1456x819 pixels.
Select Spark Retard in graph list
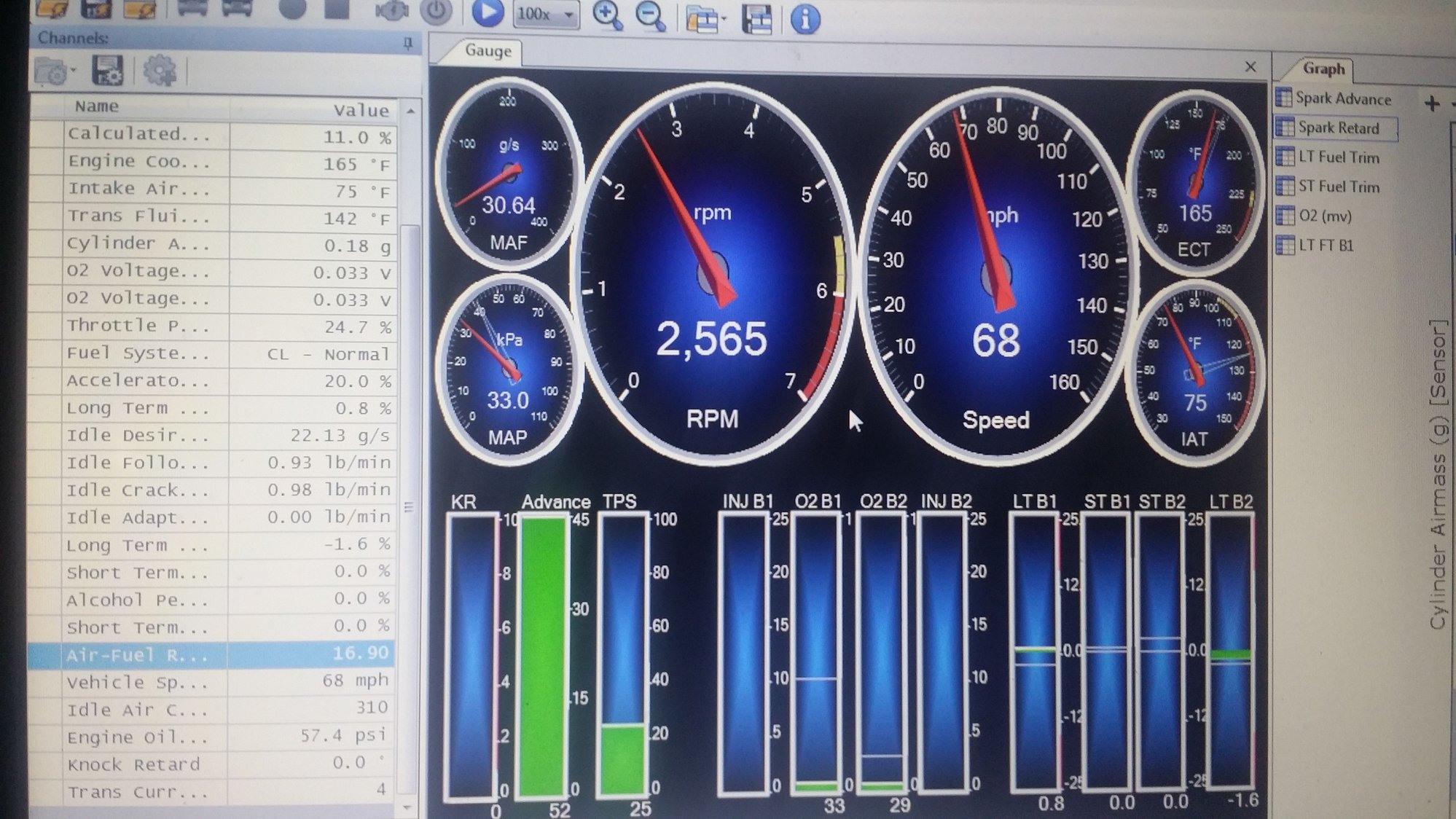[1338, 128]
